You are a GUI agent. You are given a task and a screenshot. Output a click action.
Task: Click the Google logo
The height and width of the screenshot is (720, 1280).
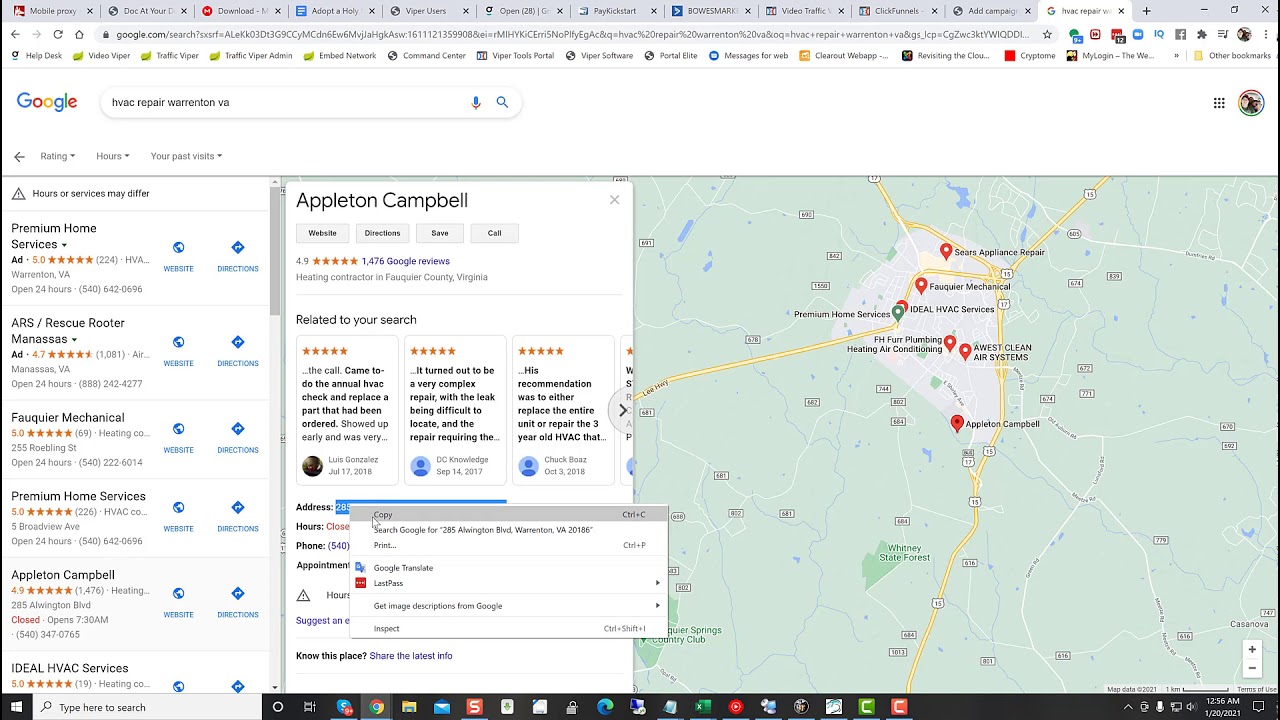[47, 102]
